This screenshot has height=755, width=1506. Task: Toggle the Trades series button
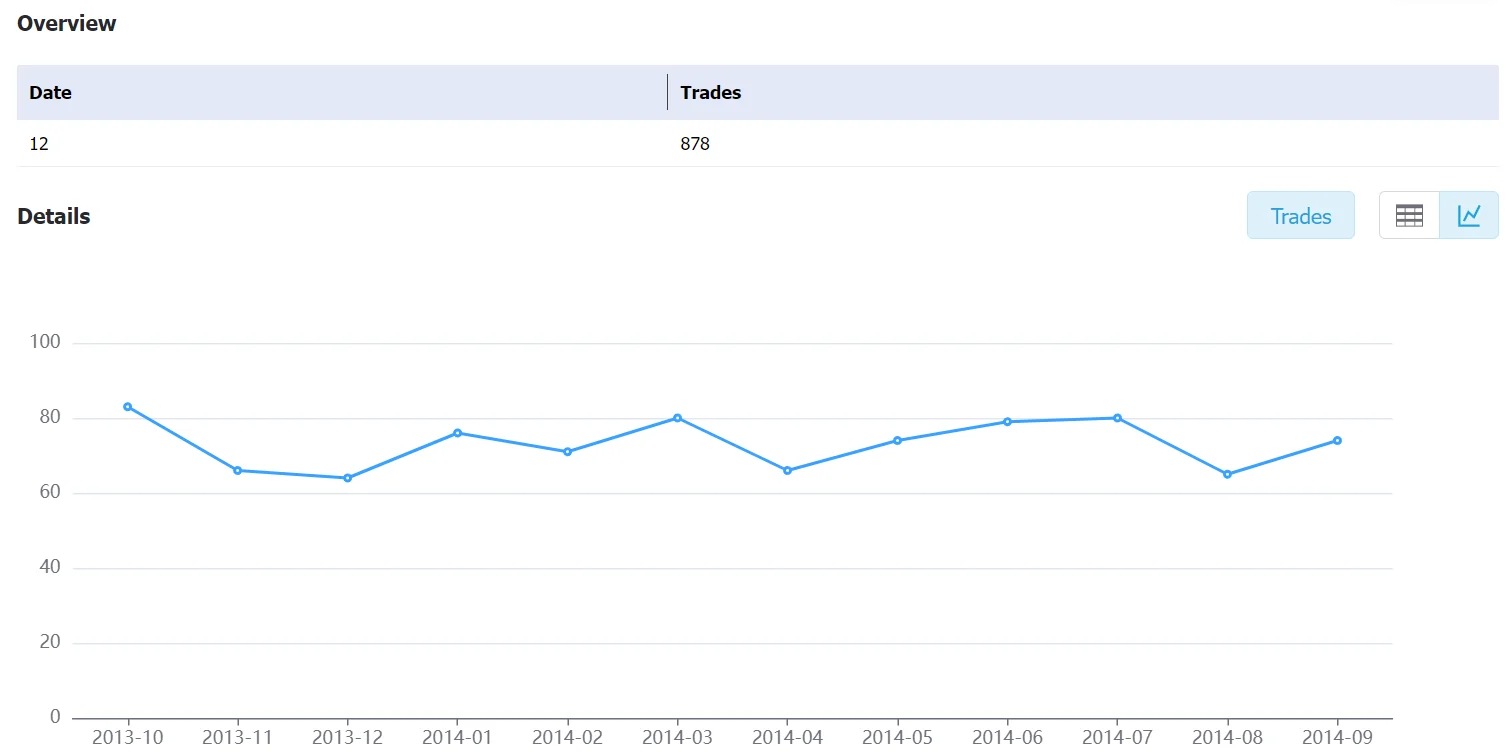pyautogui.click(x=1300, y=215)
